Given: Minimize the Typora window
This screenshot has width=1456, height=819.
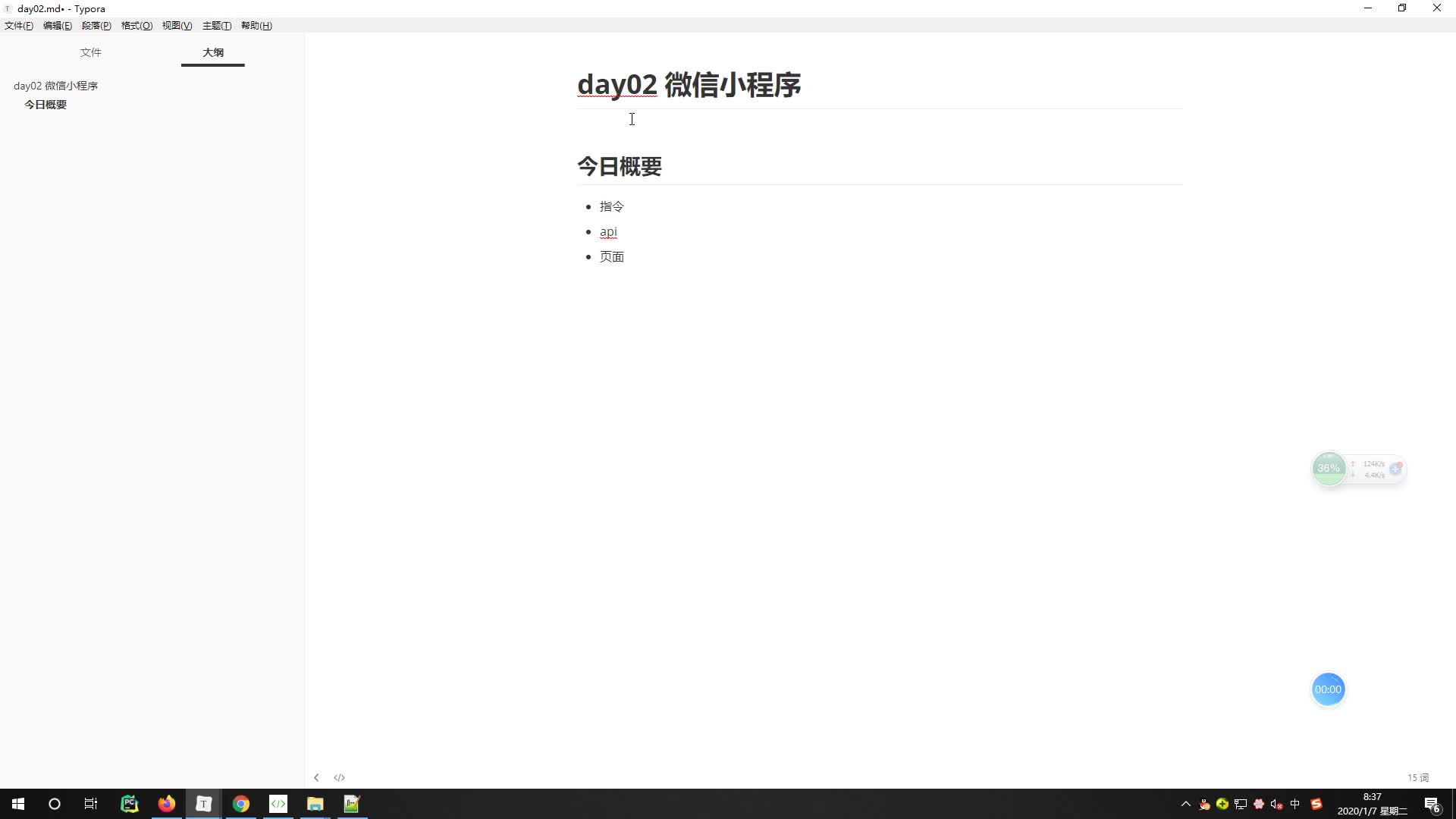Looking at the screenshot, I should [x=1368, y=8].
